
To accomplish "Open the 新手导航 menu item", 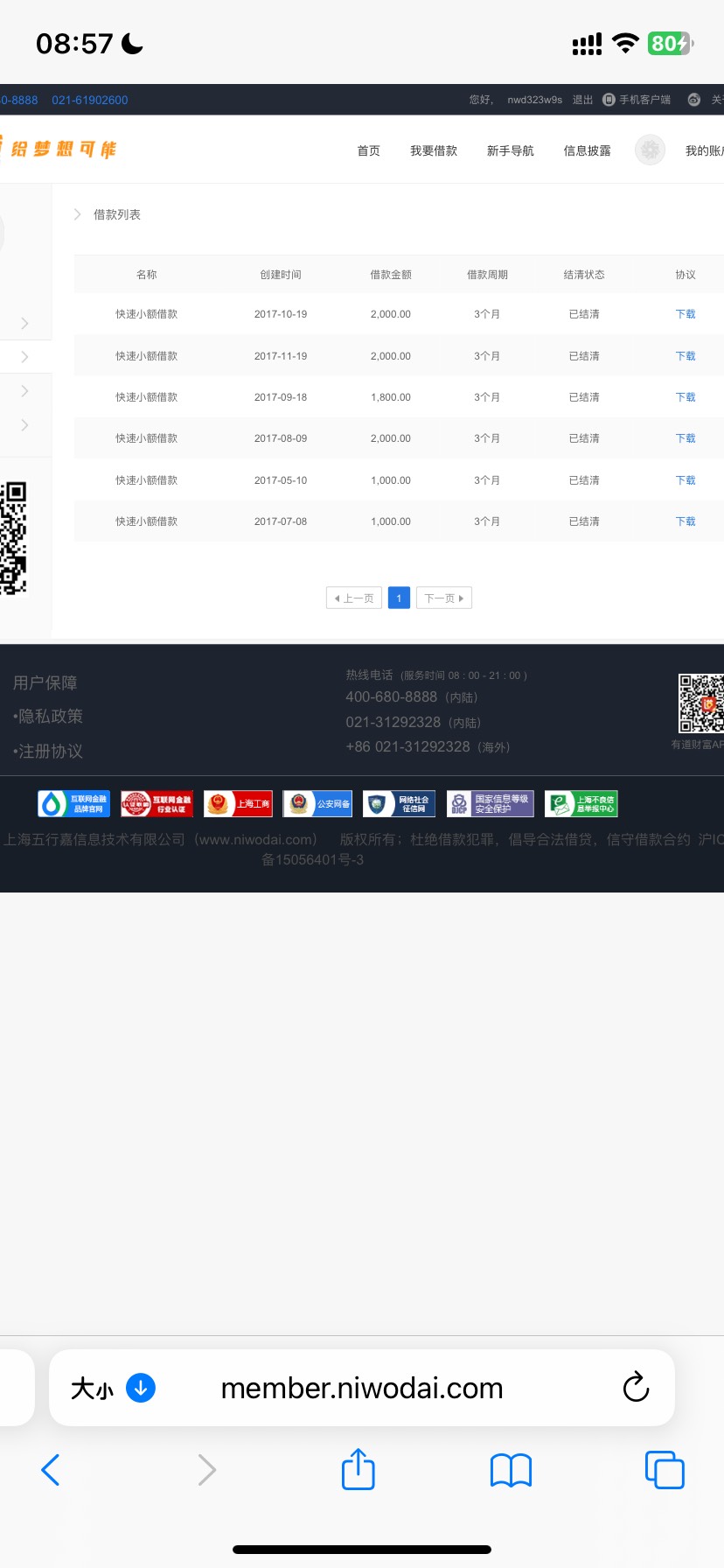I will pos(511,150).
